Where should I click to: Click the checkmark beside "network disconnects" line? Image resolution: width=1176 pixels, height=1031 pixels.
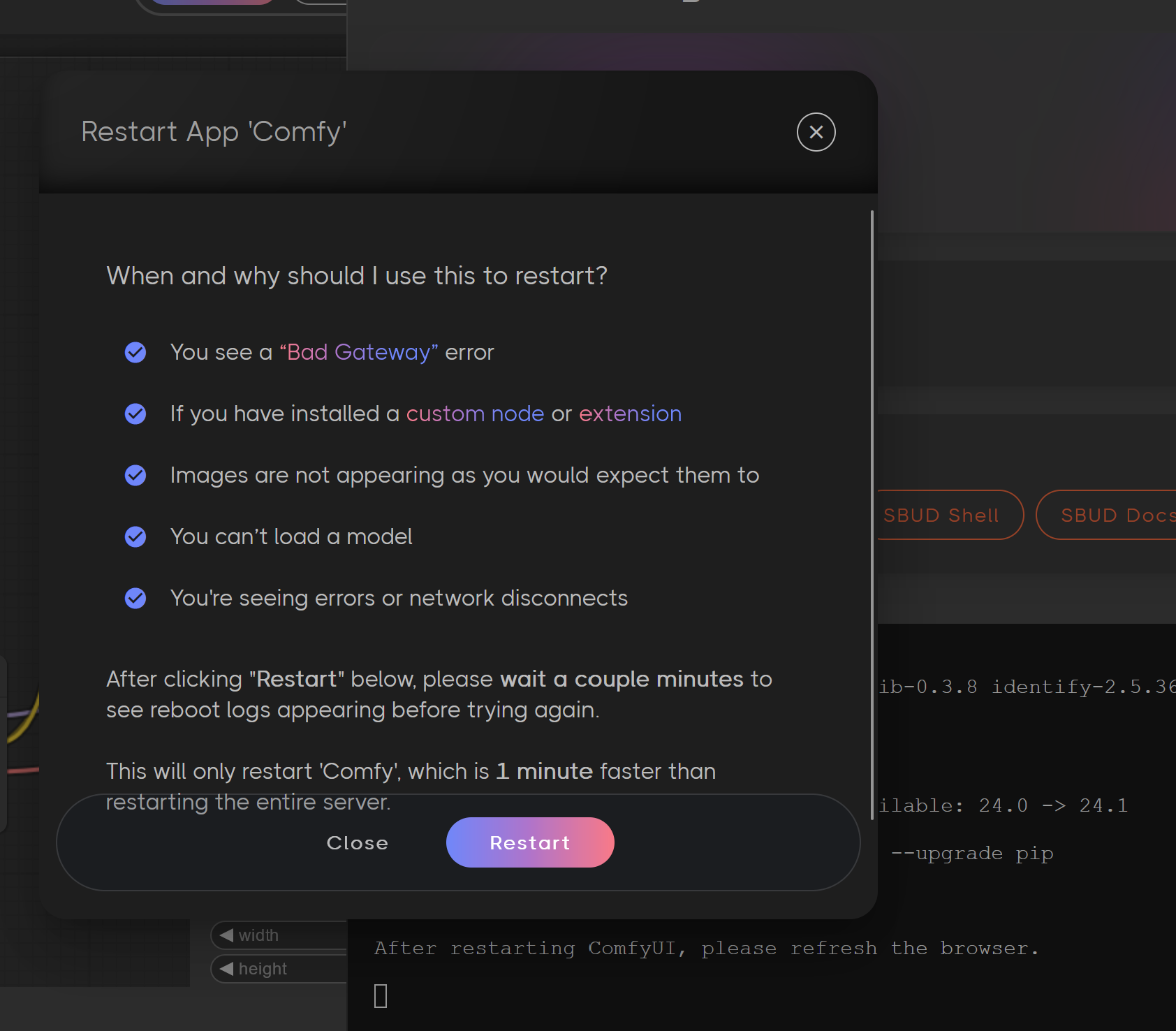135,599
